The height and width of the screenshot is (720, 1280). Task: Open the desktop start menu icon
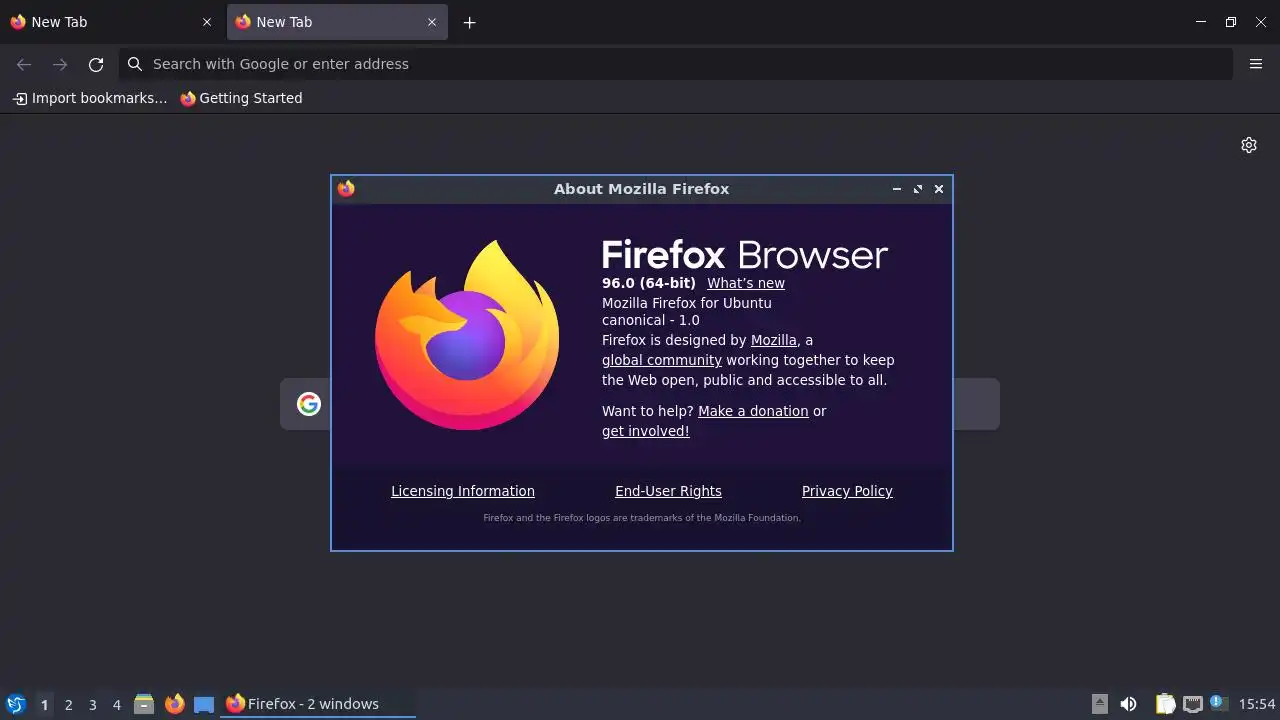click(x=16, y=704)
